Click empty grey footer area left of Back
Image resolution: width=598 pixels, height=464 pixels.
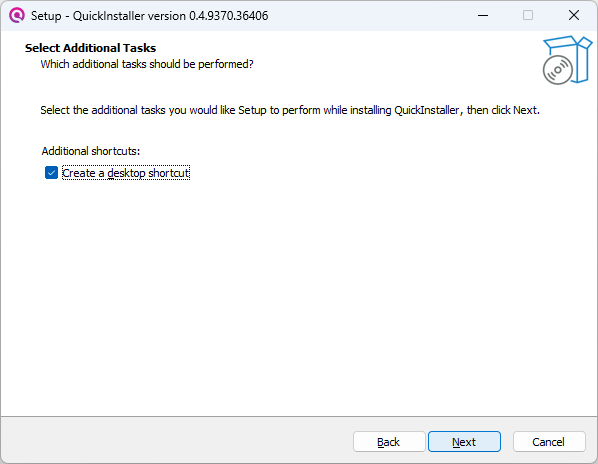pos(175,442)
